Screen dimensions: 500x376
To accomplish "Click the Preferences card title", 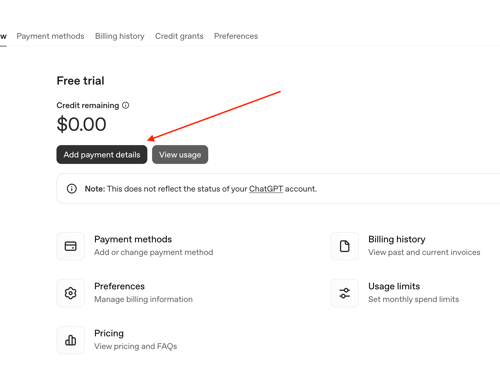I will 119,286.
